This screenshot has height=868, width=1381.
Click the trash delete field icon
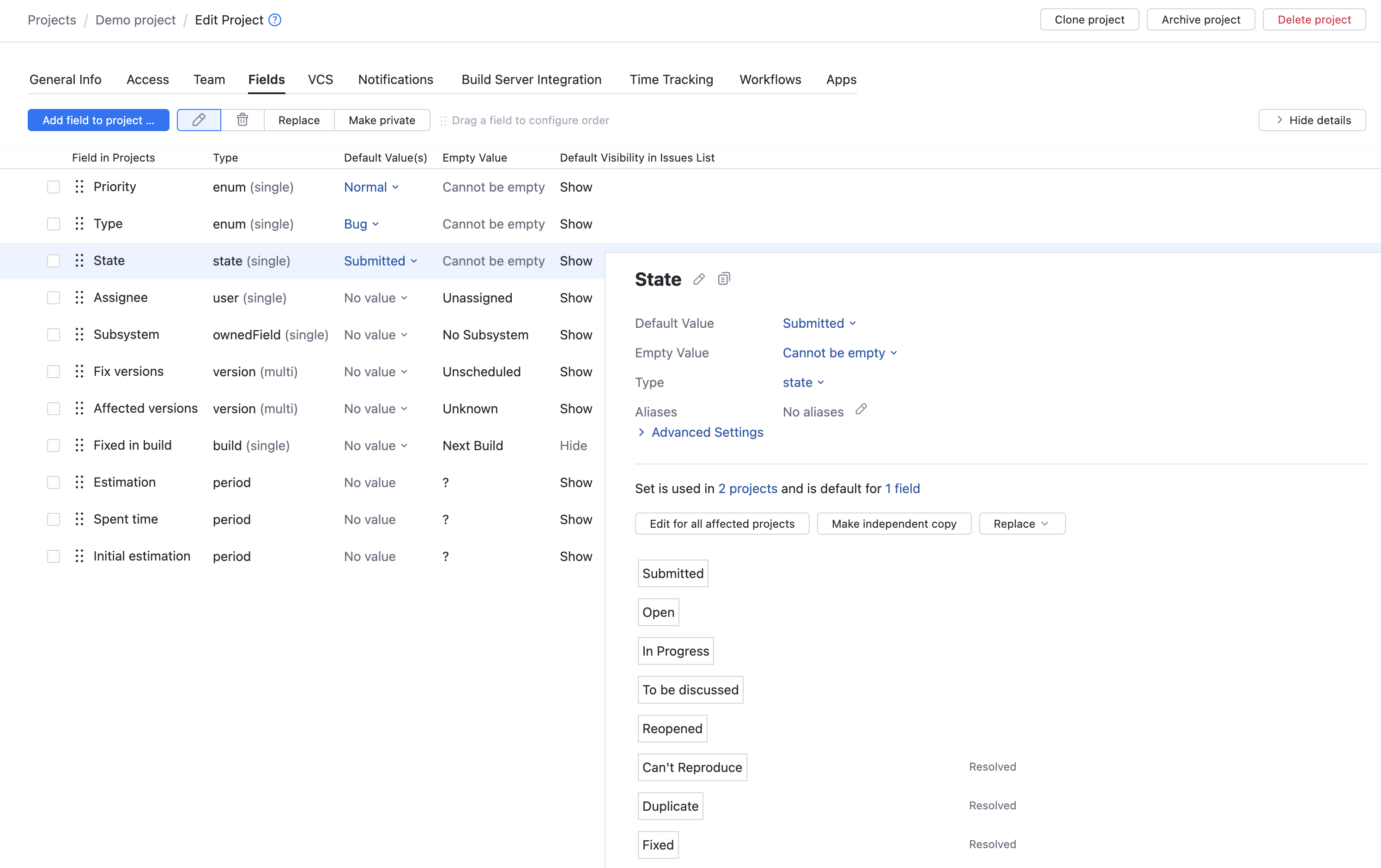pos(242,120)
